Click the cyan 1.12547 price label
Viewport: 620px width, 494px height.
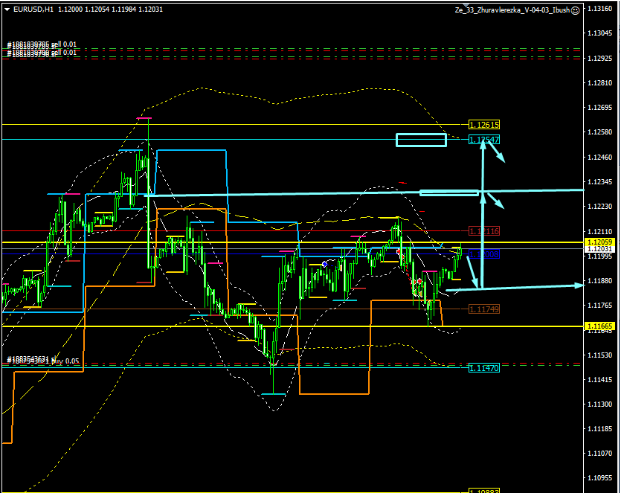tap(483, 139)
